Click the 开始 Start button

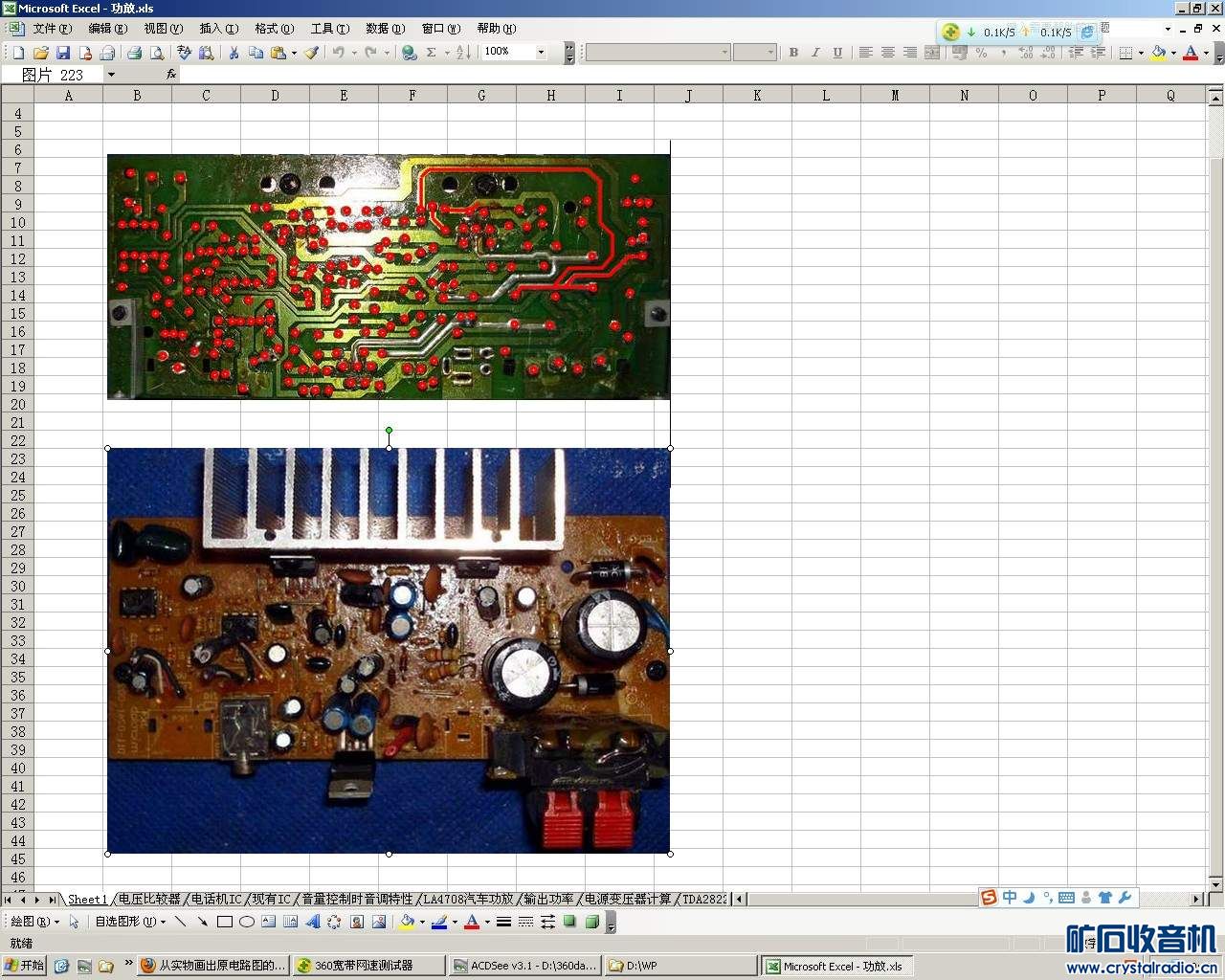click(x=25, y=966)
